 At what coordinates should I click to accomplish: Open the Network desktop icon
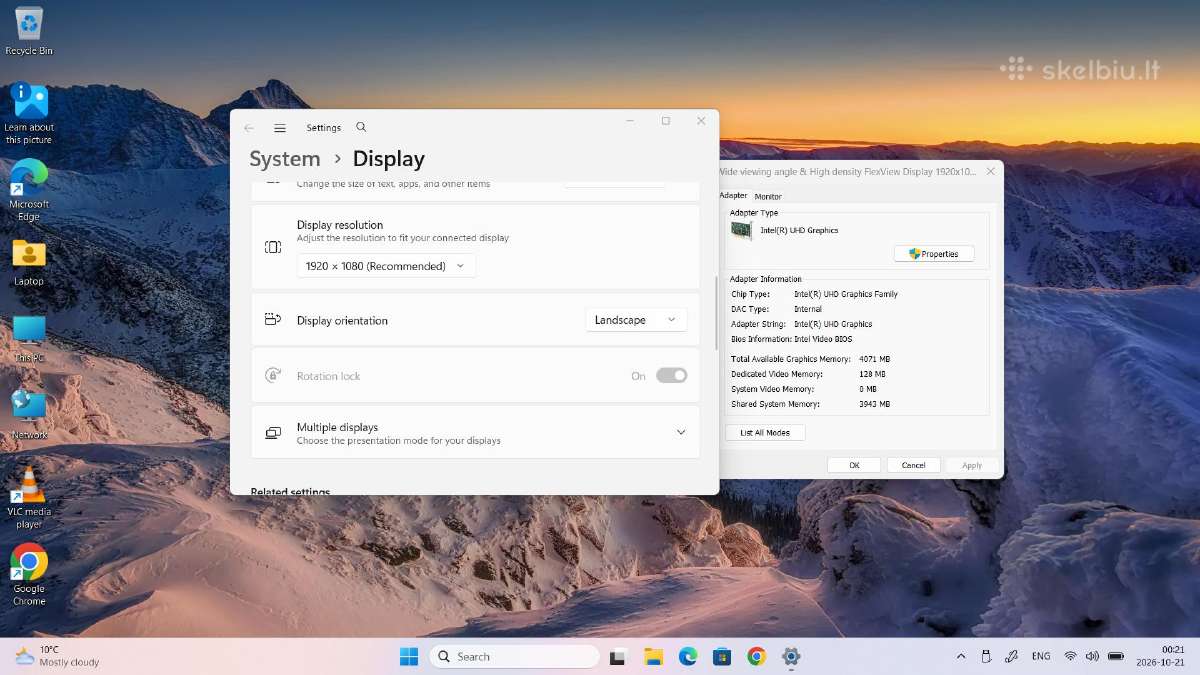point(29,415)
